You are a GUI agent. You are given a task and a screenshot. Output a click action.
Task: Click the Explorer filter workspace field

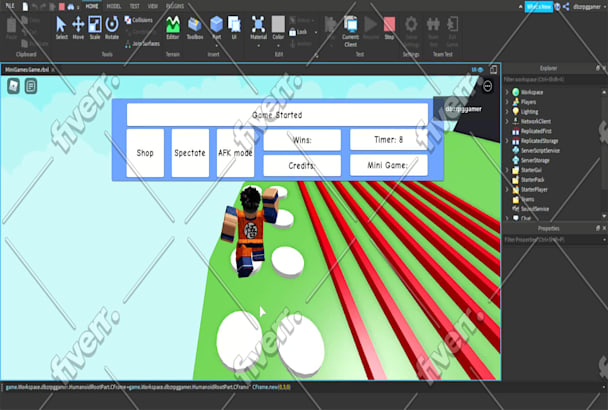point(553,80)
